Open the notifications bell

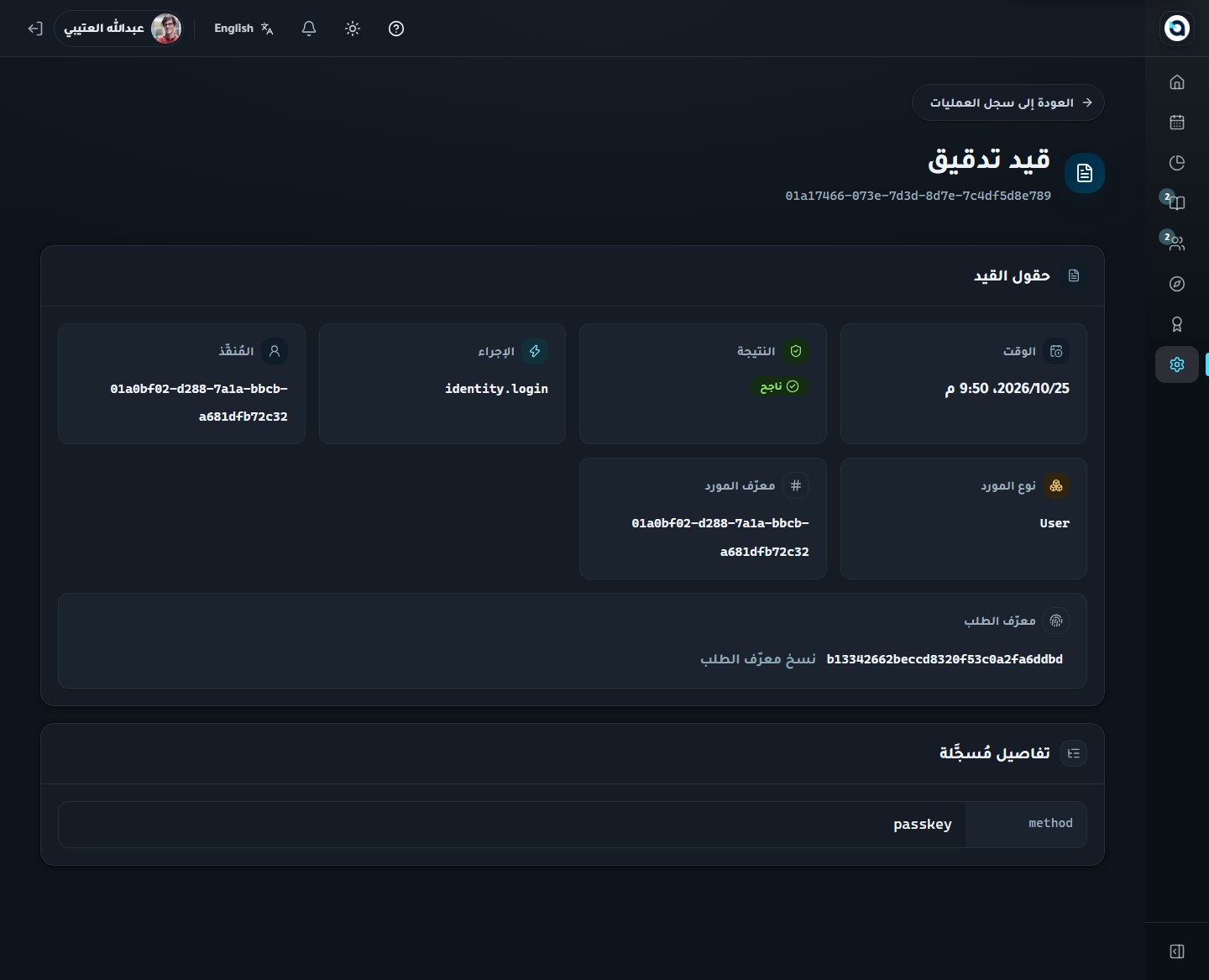[309, 29]
